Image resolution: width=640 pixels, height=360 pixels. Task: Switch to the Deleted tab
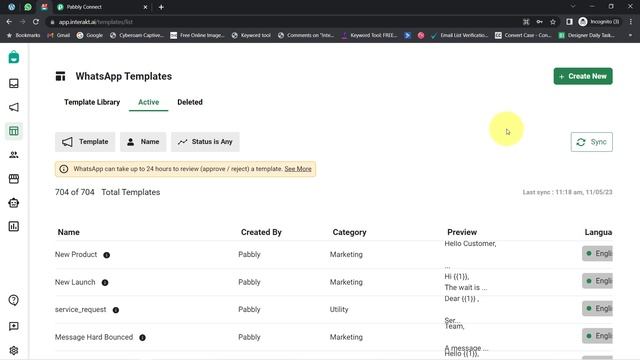(190, 102)
